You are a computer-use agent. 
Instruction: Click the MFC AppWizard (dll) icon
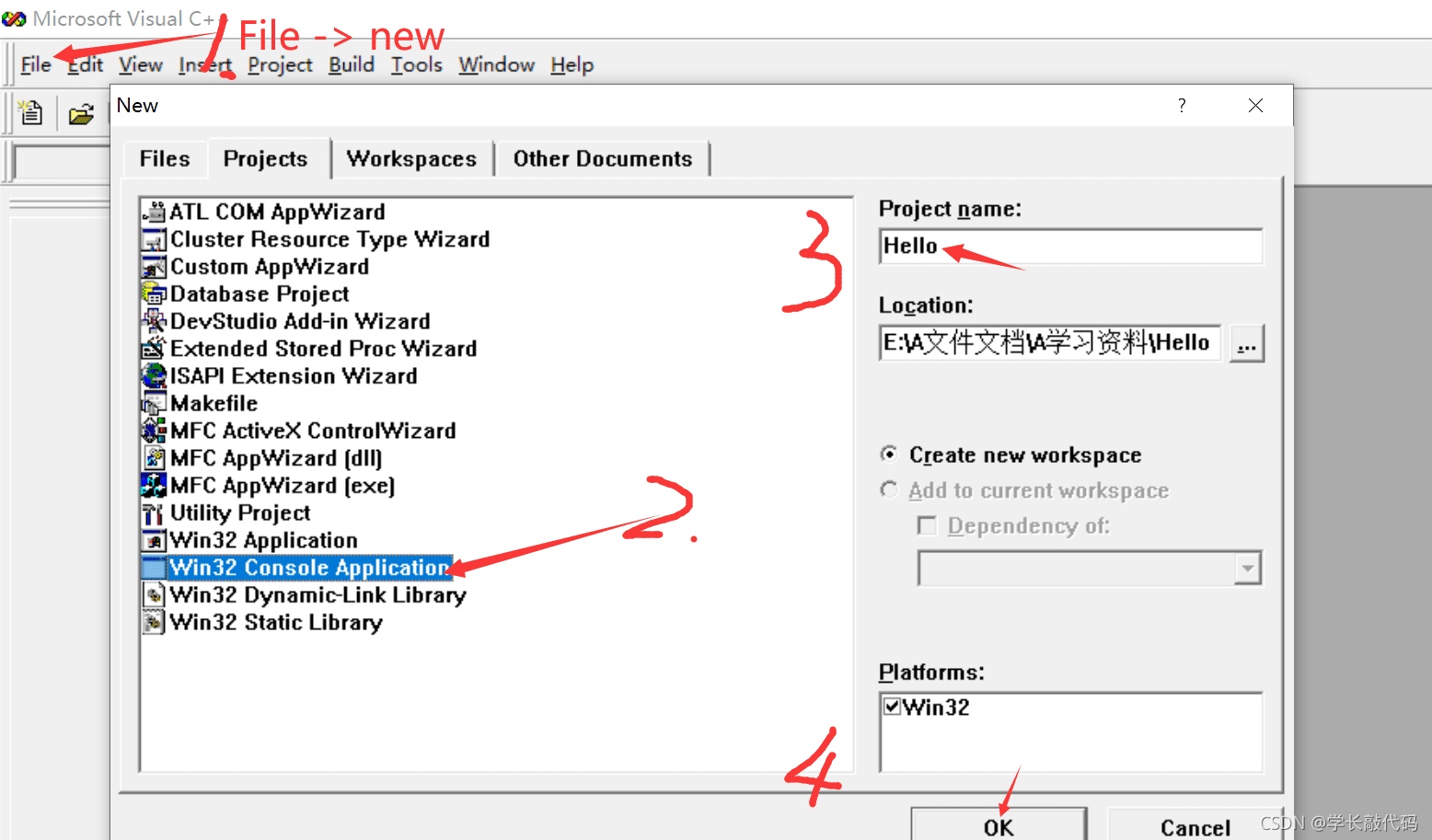[154, 458]
